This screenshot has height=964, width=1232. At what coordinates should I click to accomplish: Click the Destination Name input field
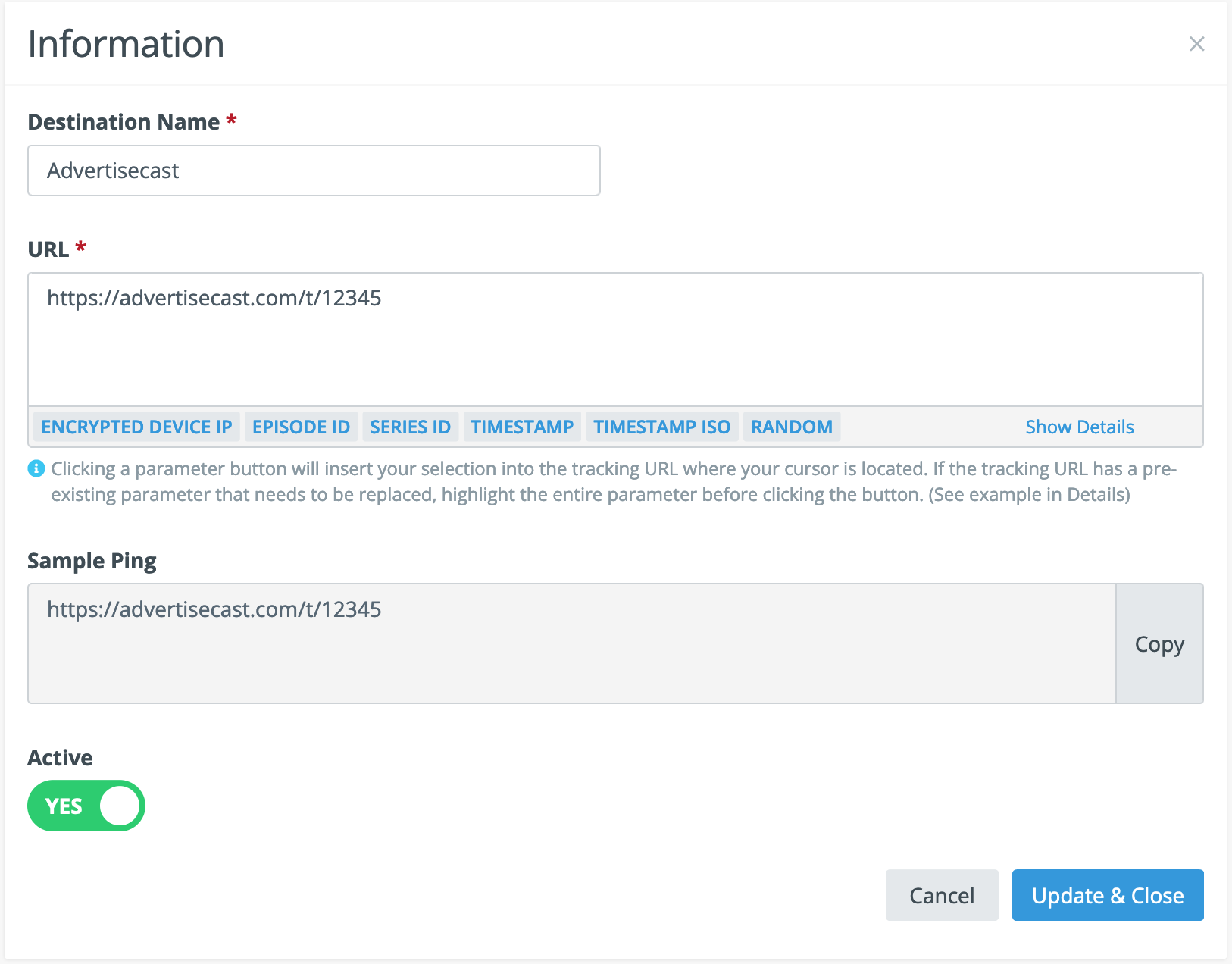[314, 171]
